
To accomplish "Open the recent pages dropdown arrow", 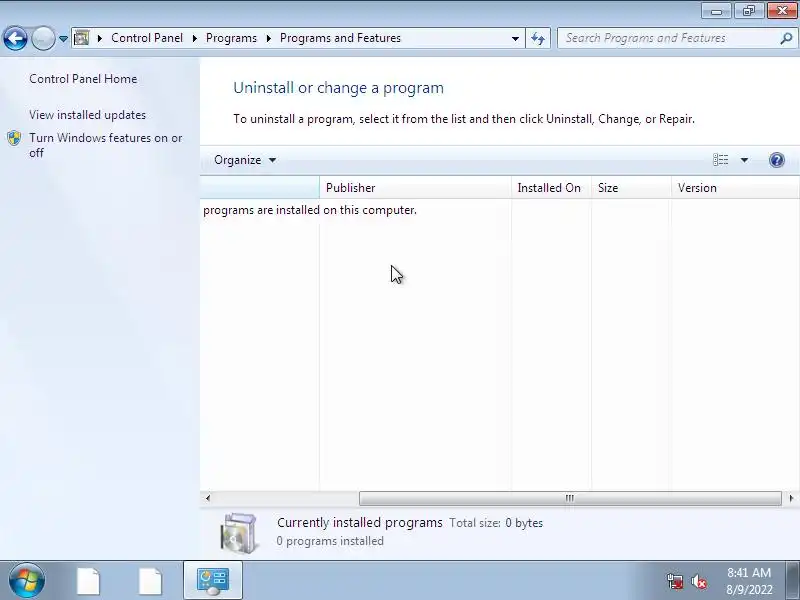I will [x=63, y=38].
